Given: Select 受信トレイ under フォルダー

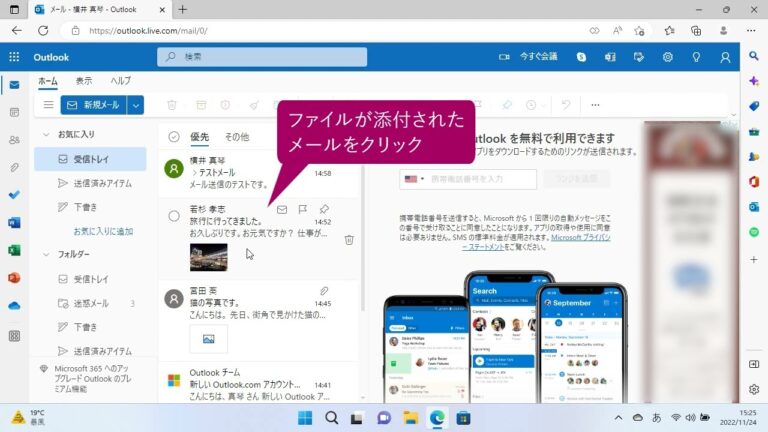Looking at the screenshot, I should click(x=90, y=279).
